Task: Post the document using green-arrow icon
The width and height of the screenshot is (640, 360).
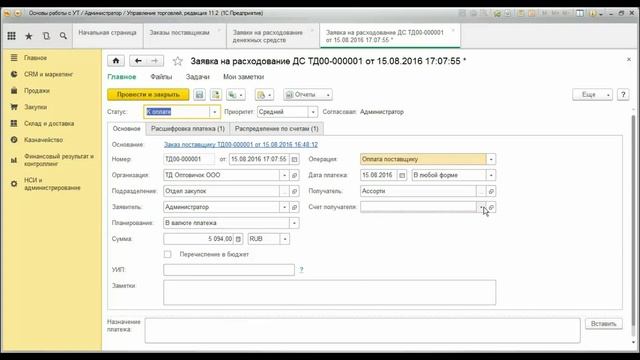Action: tap(216, 95)
